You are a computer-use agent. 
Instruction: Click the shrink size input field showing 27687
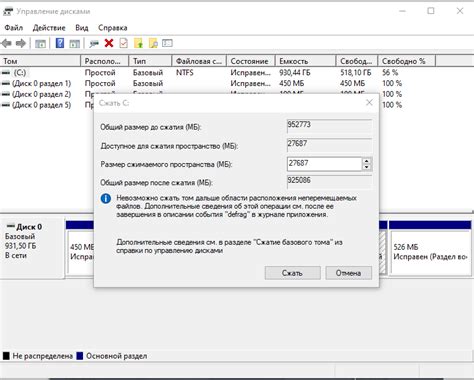click(x=325, y=164)
